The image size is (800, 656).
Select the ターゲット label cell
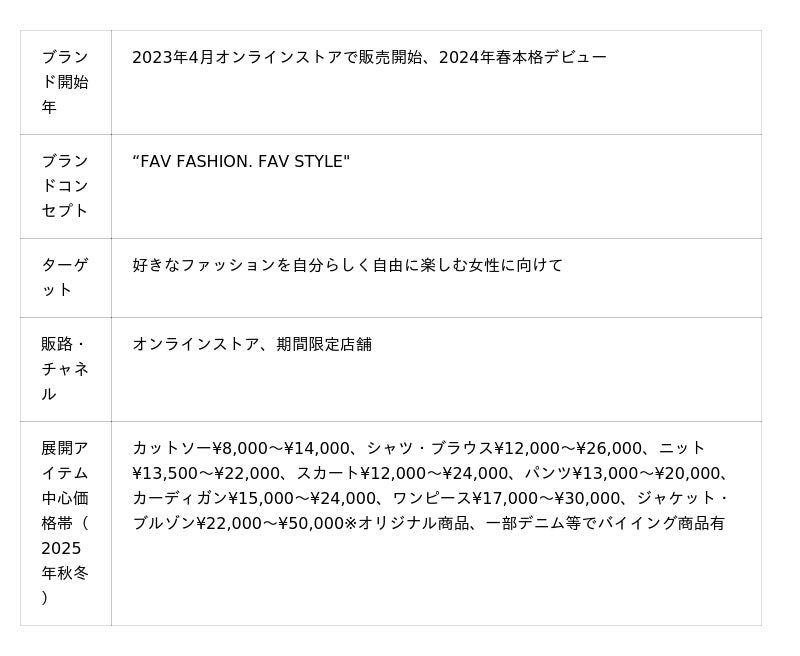click(x=65, y=277)
